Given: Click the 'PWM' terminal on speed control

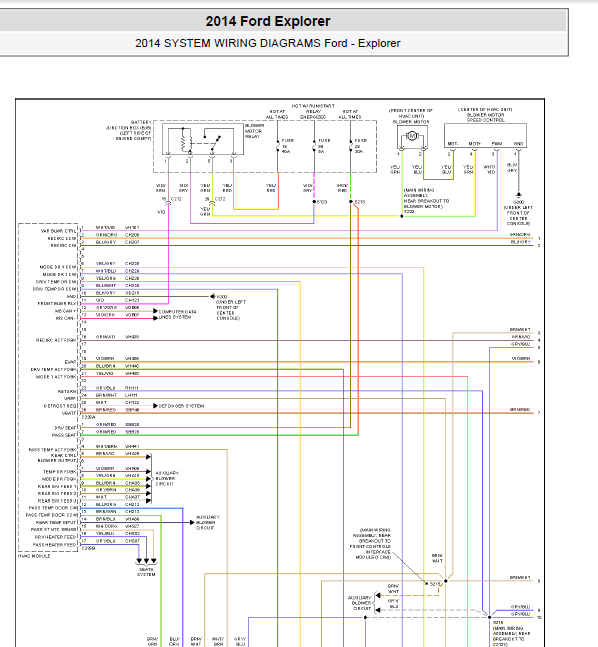Looking at the screenshot, I should (x=496, y=144).
